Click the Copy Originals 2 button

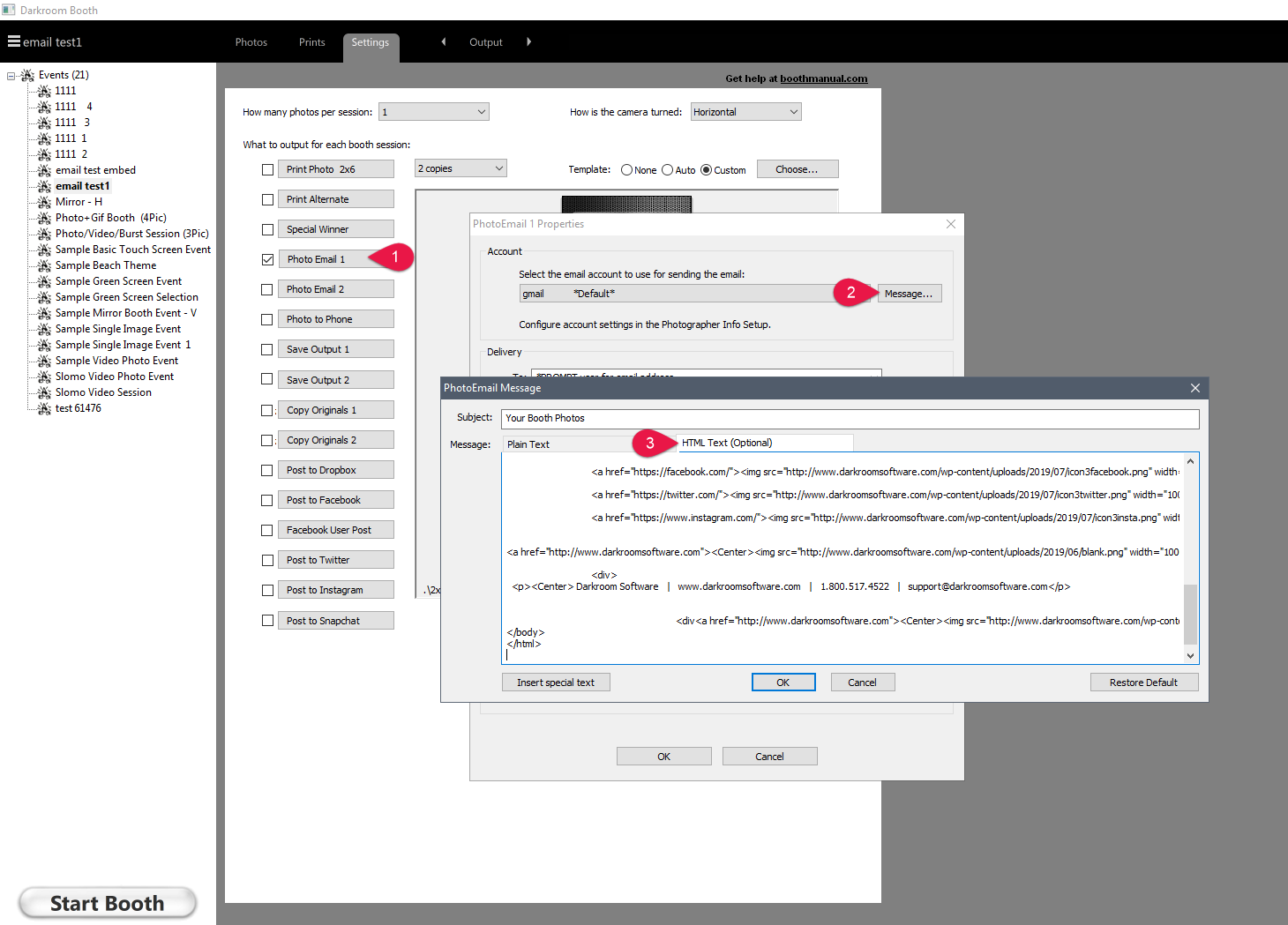coord(336,440)
